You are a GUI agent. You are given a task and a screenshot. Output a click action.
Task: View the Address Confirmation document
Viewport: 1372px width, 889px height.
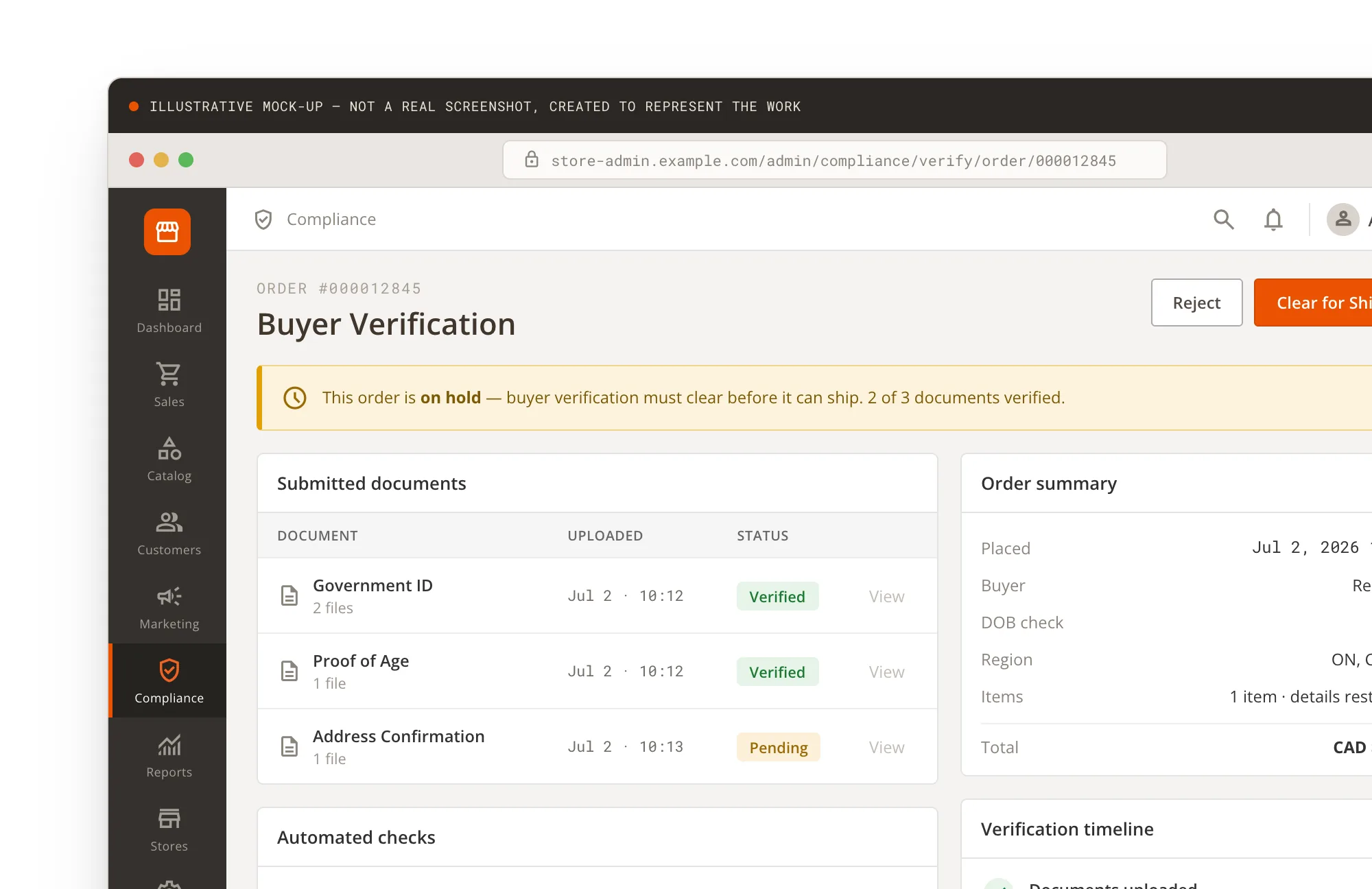point(886,747)
